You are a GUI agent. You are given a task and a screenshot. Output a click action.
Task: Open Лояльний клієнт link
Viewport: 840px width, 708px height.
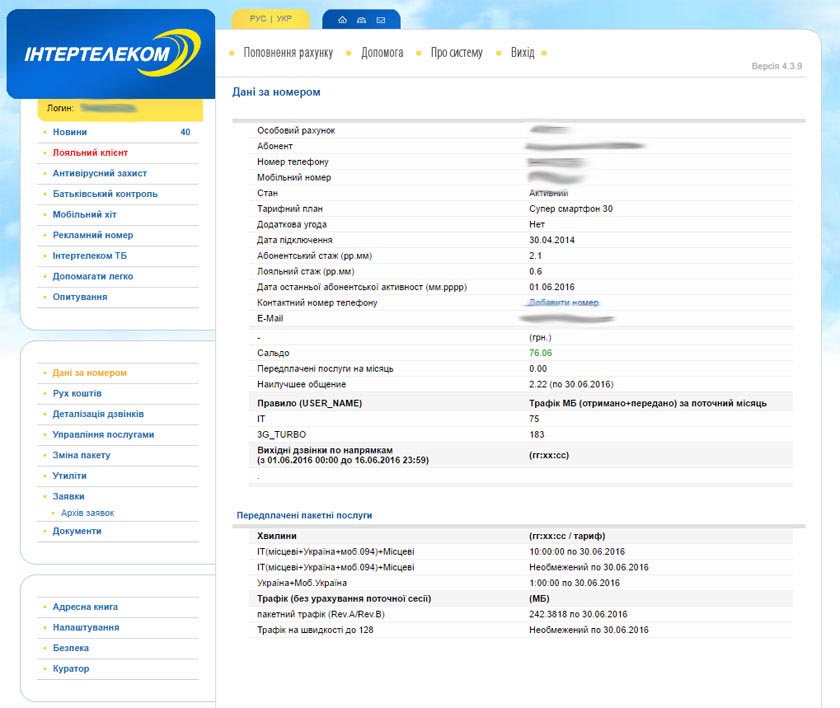coord(90,153)
